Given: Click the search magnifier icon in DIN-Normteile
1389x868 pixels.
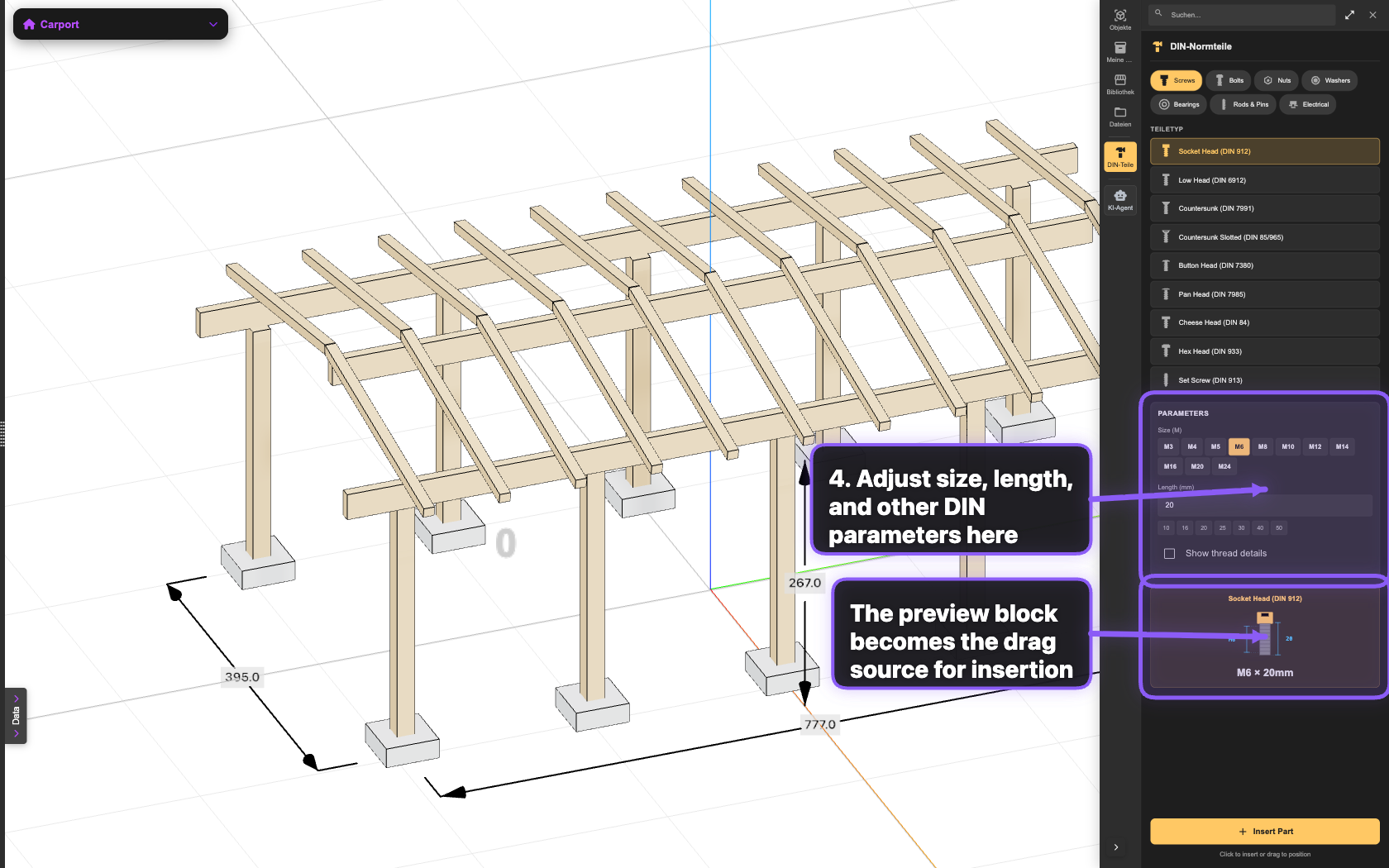Looking at the screenshot, I should (x=1157, y=14).
